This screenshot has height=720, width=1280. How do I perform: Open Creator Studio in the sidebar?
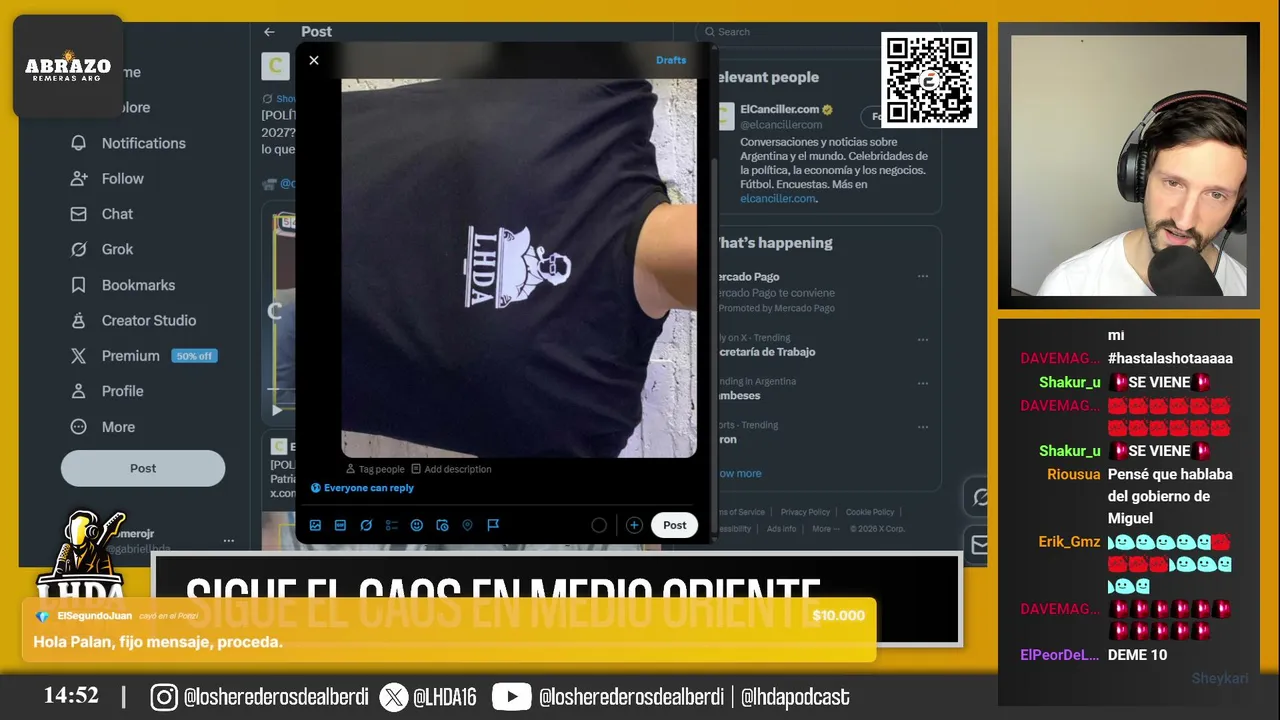[x=133, y=320]
